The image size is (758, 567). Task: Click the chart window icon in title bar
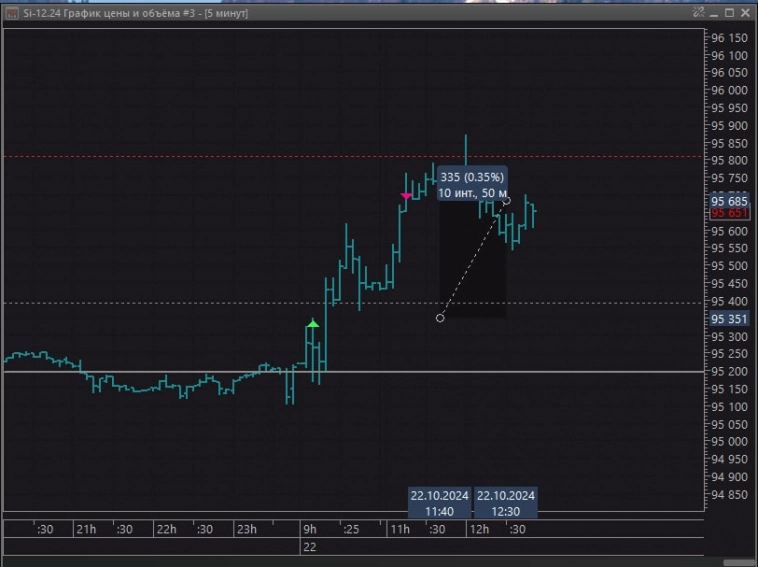12,13
